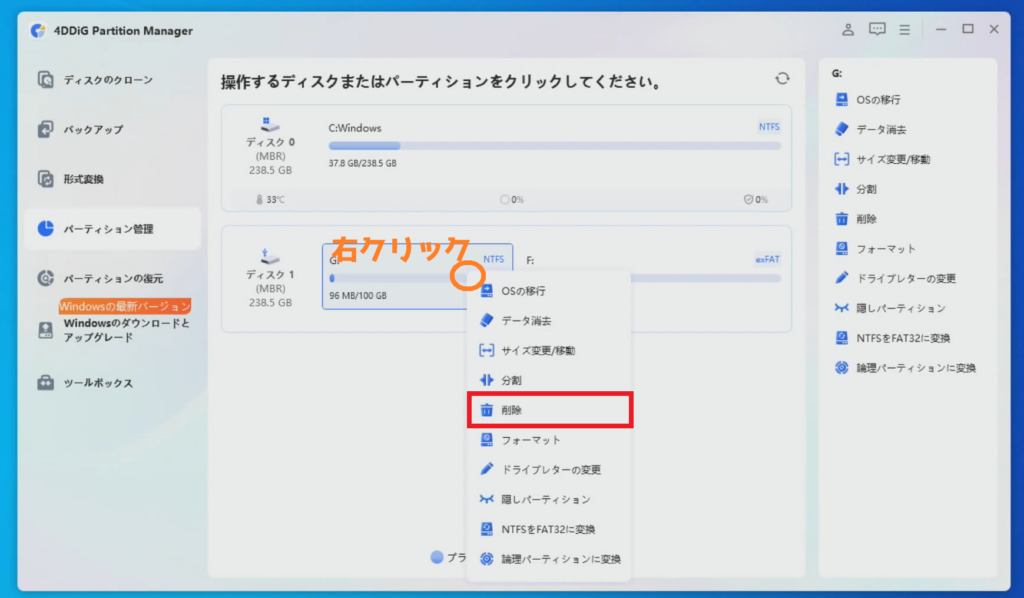Open the feedback message icon
1024x598 pixels.
877,30
